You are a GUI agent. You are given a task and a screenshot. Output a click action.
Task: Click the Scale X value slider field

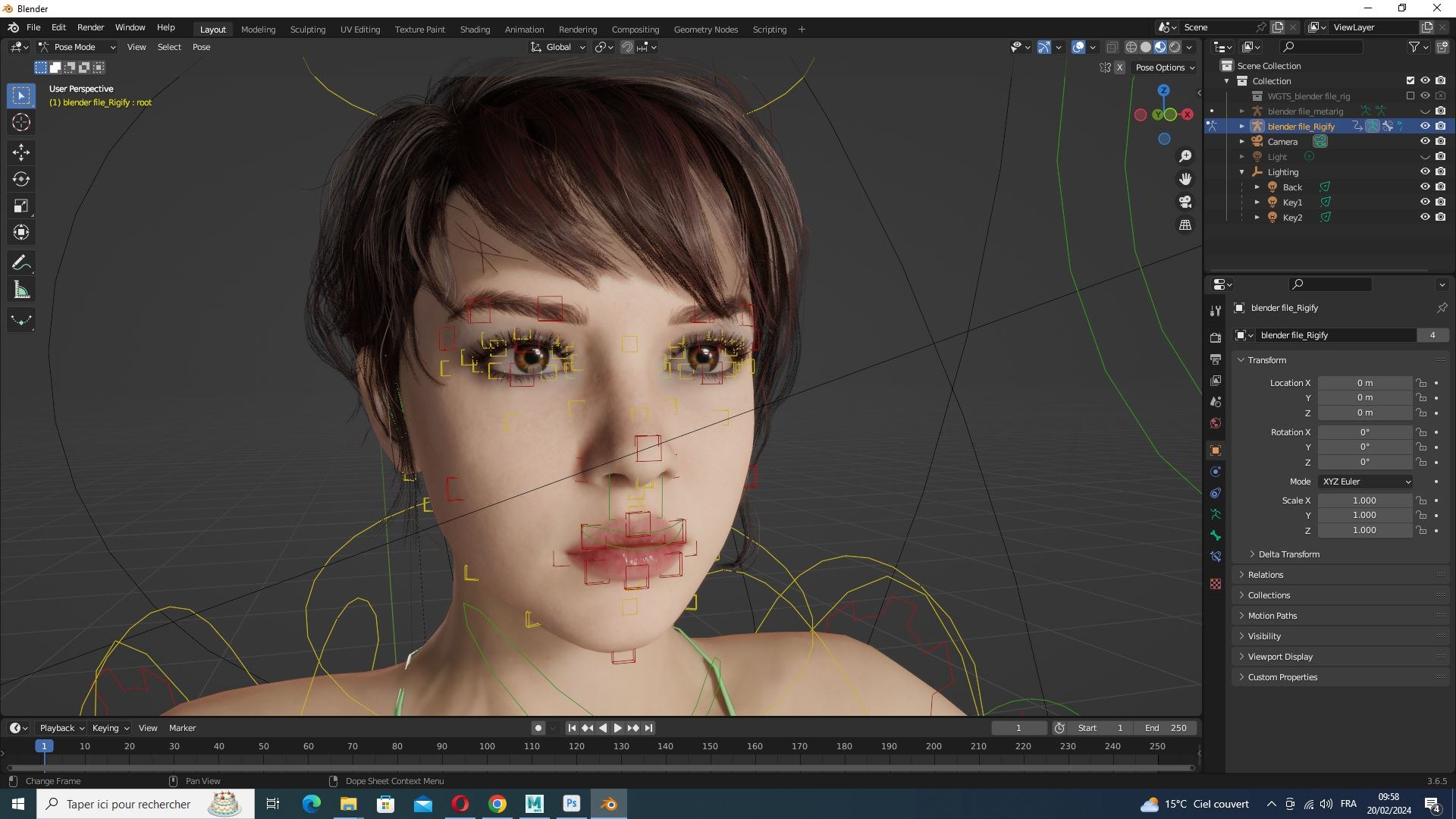pos(1364,500)
